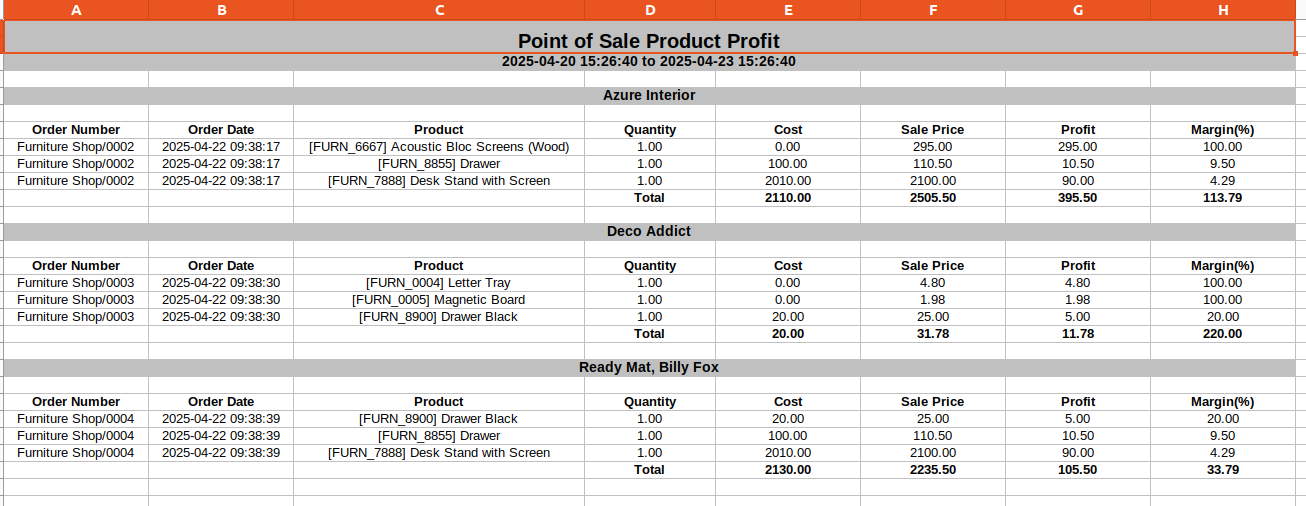Screen dimensions: 1306x506
Task: Click the date range subtitle cell
Action: click(649, 62)
